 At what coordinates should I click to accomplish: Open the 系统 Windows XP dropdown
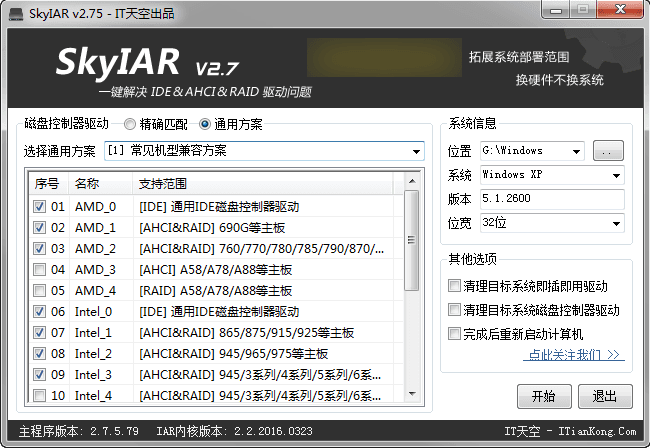point(616,175)
